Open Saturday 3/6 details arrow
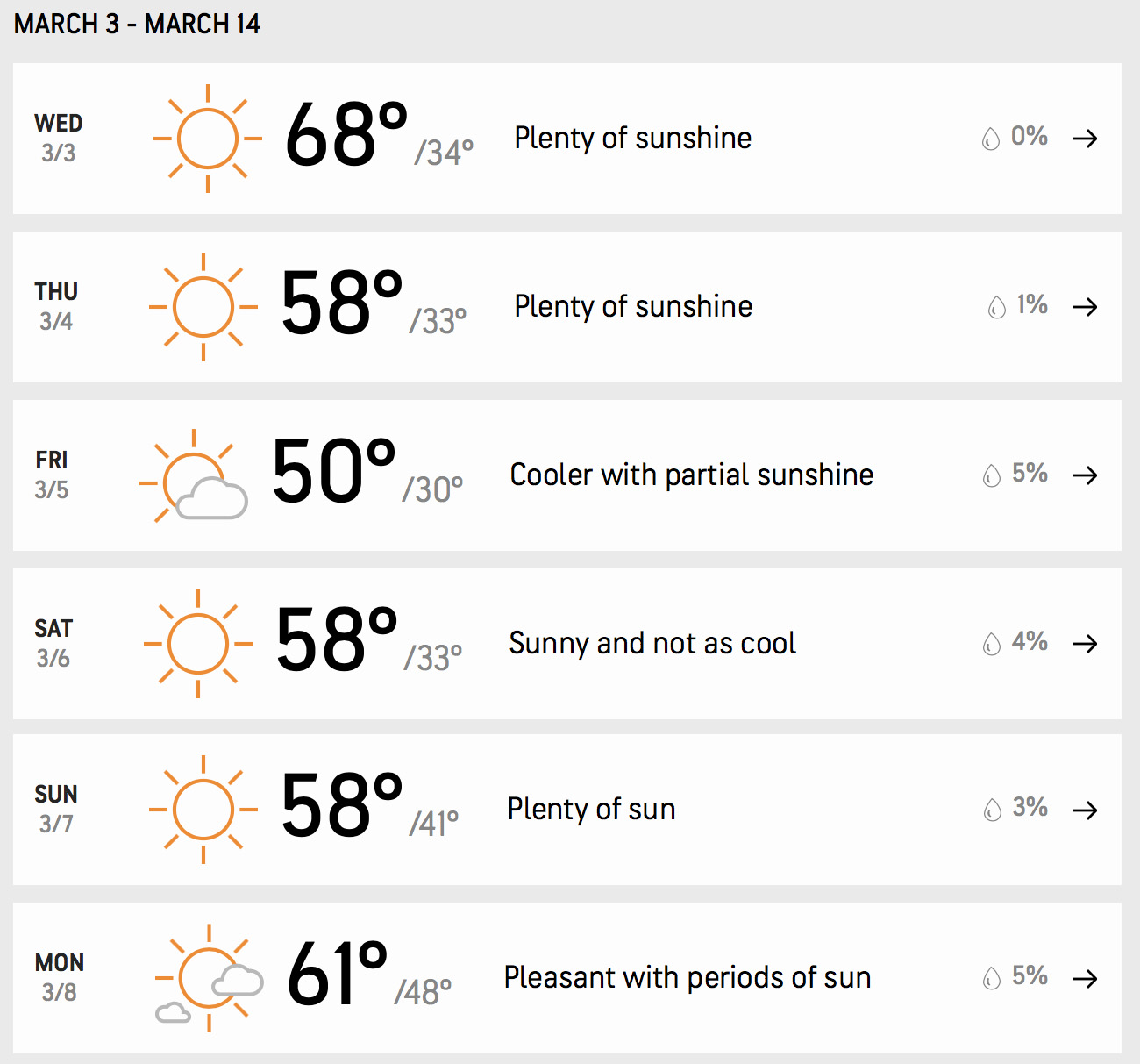This screenshot has width=1140, height=1064. click(x=1086, y=644)
